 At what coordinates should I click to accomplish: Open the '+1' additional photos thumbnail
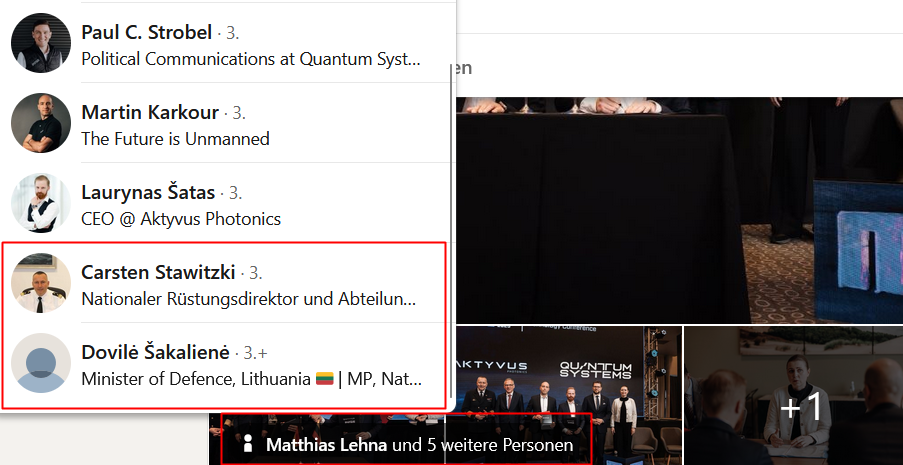click(794, 395)
